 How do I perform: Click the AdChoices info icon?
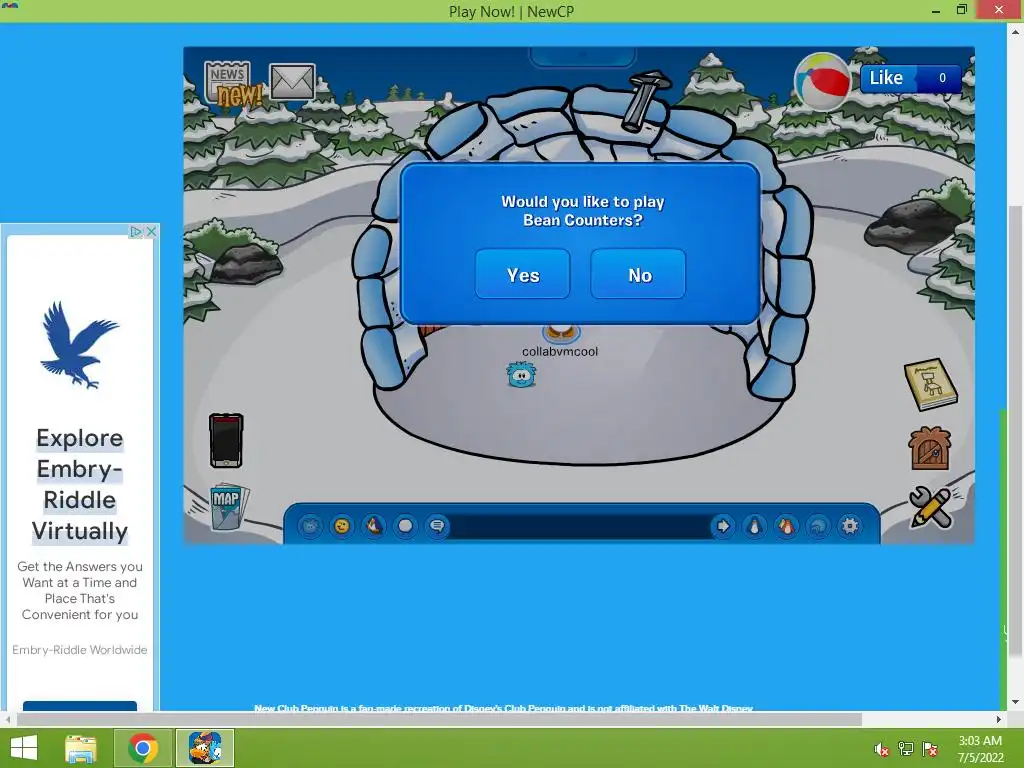(136, 232)
